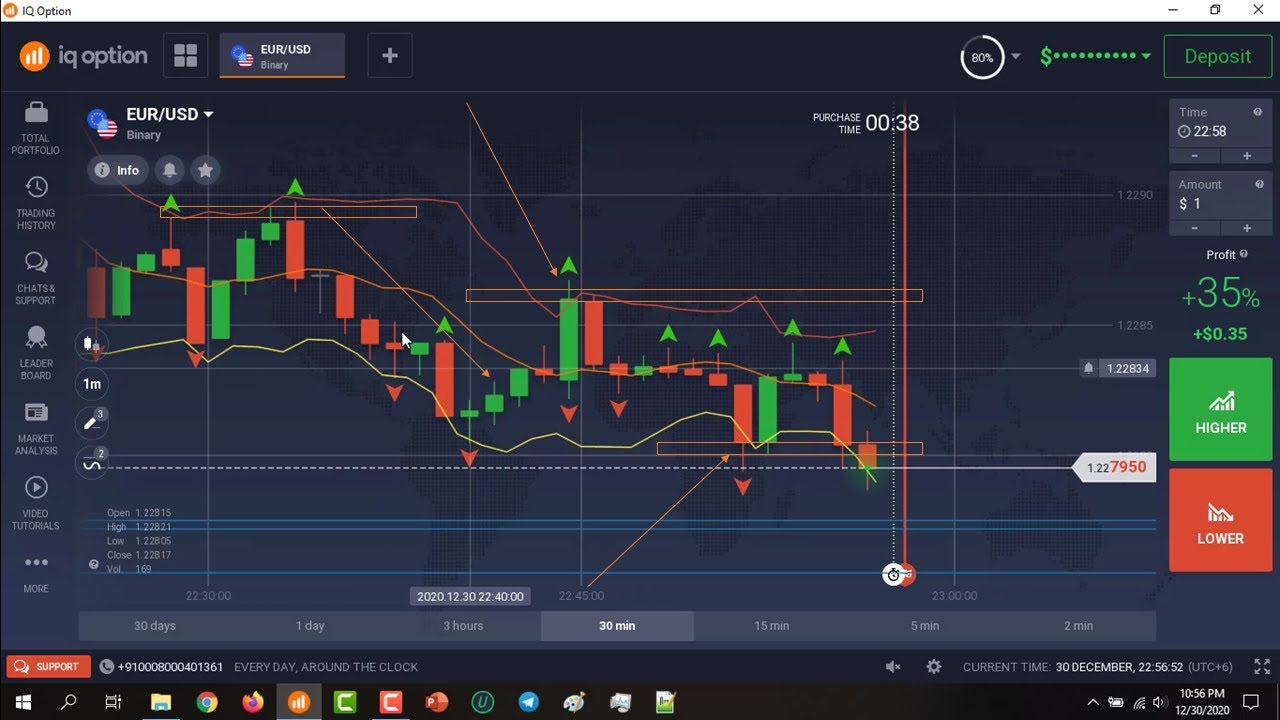Open Chats & Support

click(x=36, y=278)
